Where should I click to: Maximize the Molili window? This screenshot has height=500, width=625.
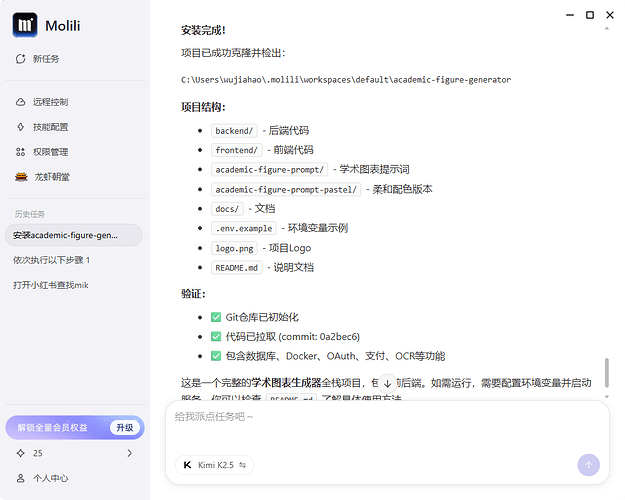click(590, 15)
